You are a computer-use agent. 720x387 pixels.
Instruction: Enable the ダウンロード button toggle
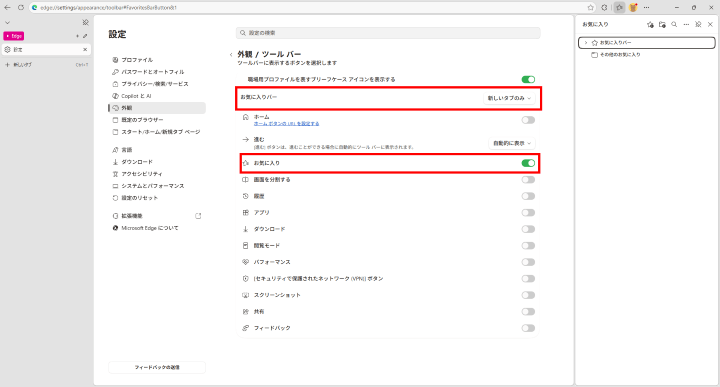(528, 229)
